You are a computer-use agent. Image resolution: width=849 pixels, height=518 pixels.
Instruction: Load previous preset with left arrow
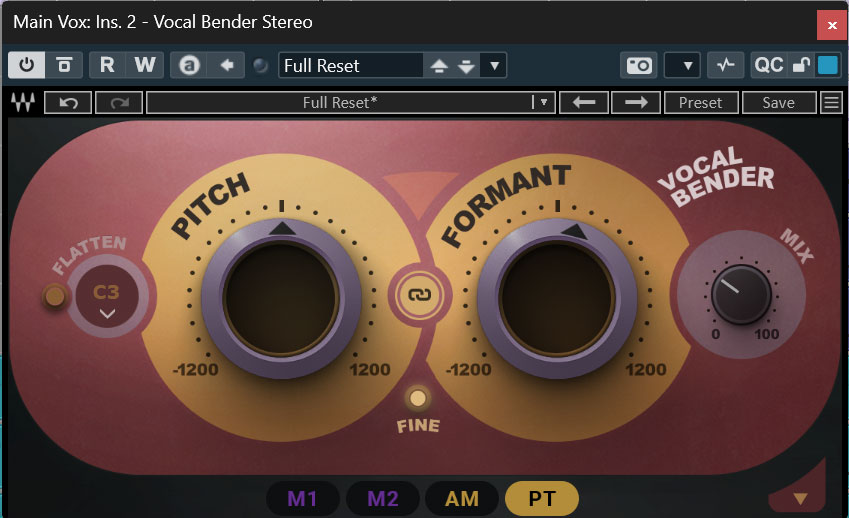point(582,102)
